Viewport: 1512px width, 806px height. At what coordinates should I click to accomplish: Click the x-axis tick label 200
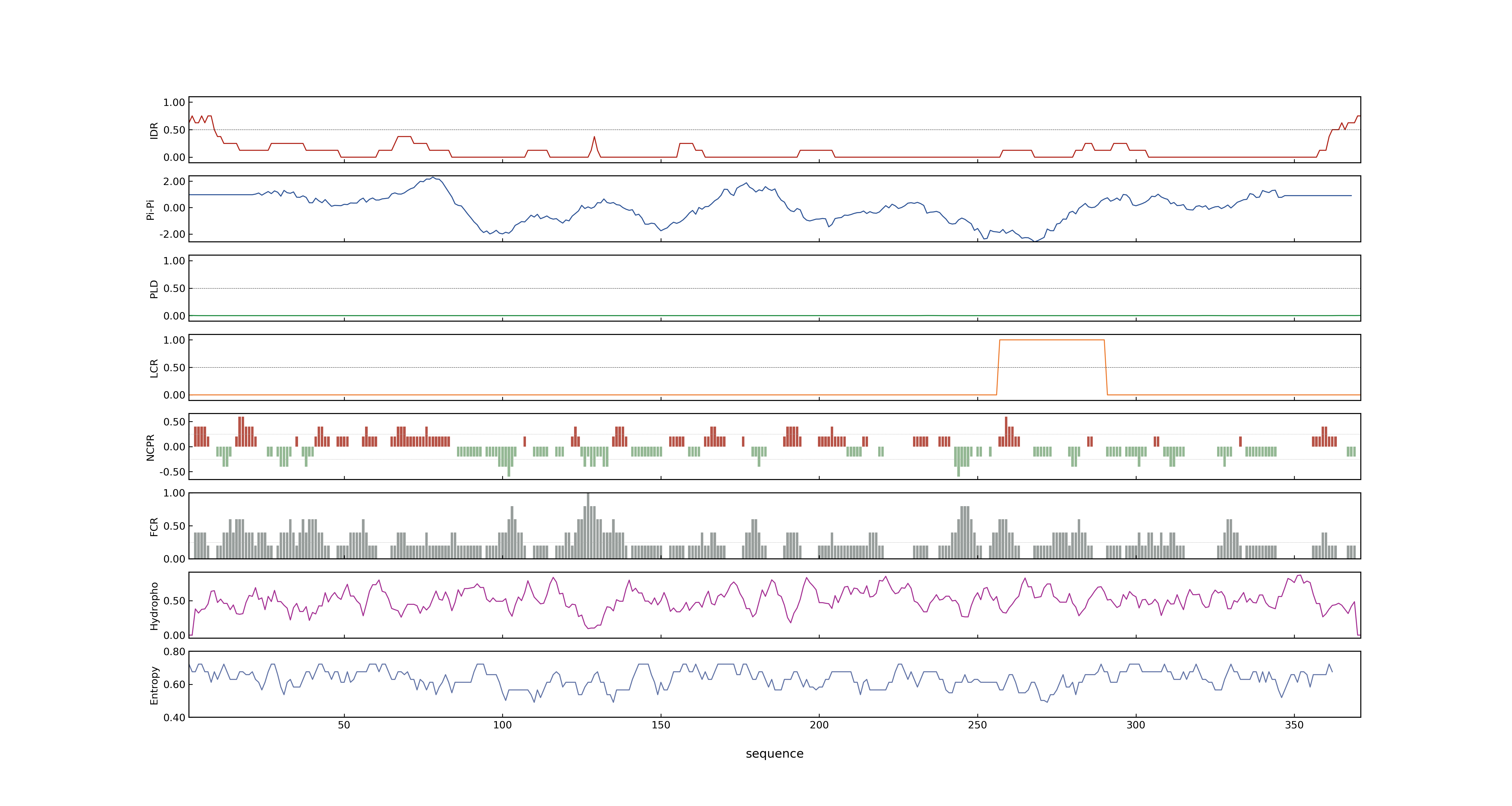pos(819,725)
